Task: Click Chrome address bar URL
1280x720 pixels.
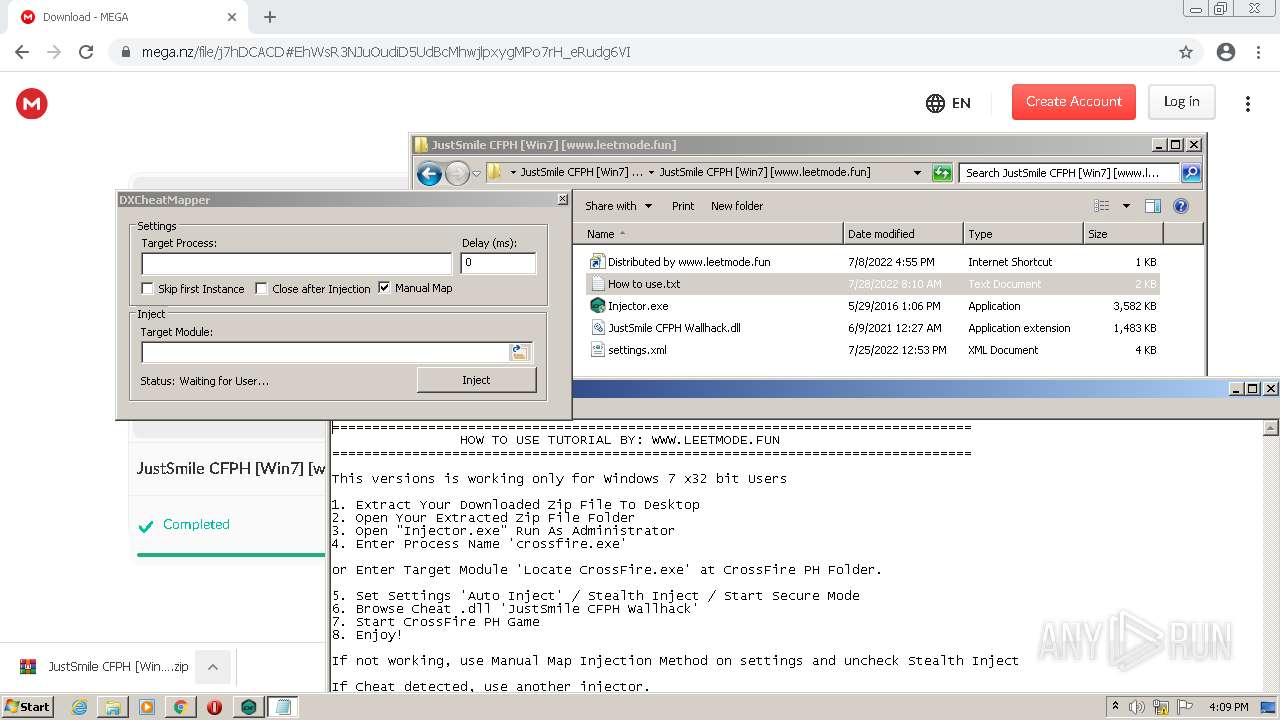Action: click(x=386, y=52)
